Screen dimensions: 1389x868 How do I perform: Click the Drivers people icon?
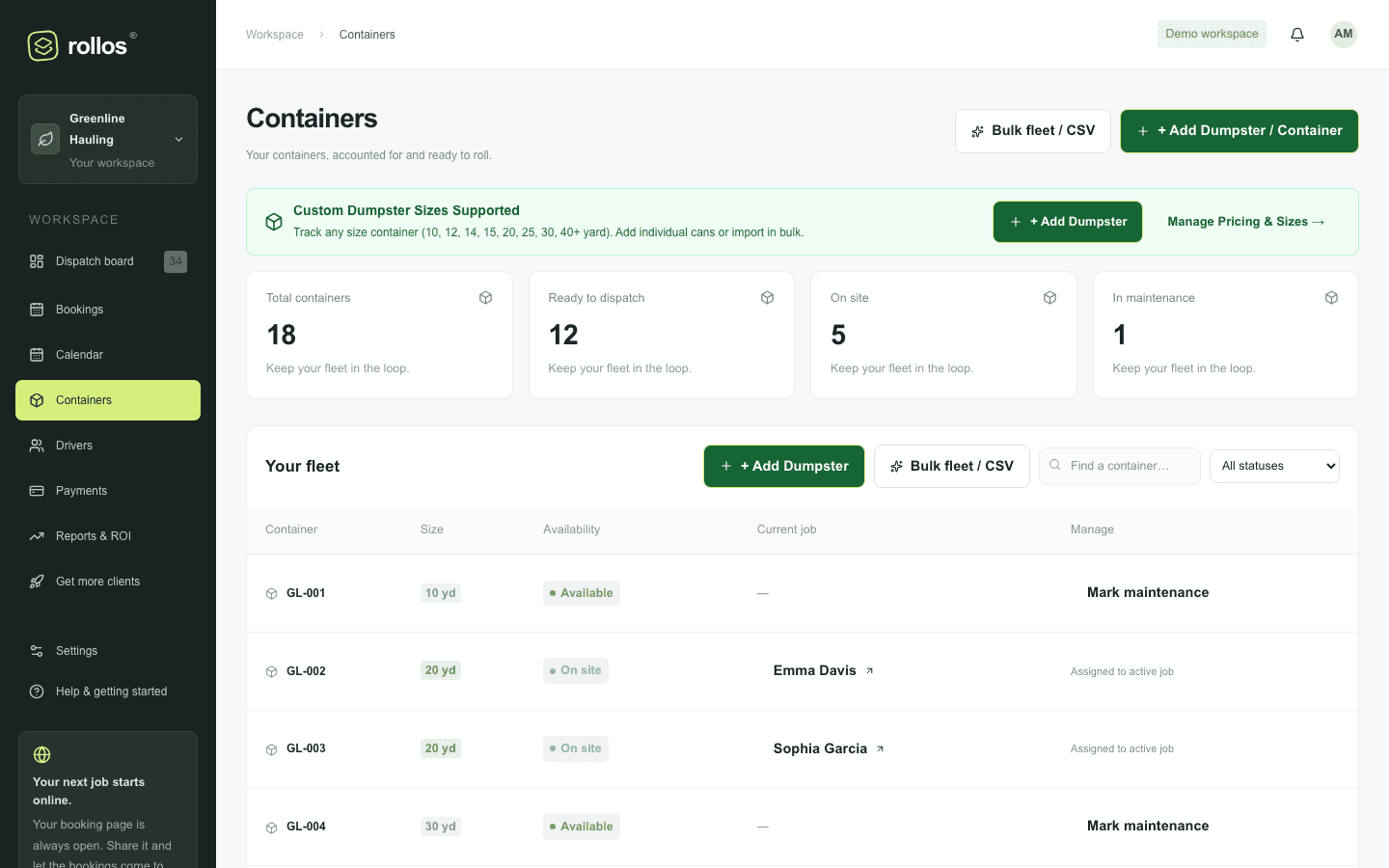[x=37, y=446]
